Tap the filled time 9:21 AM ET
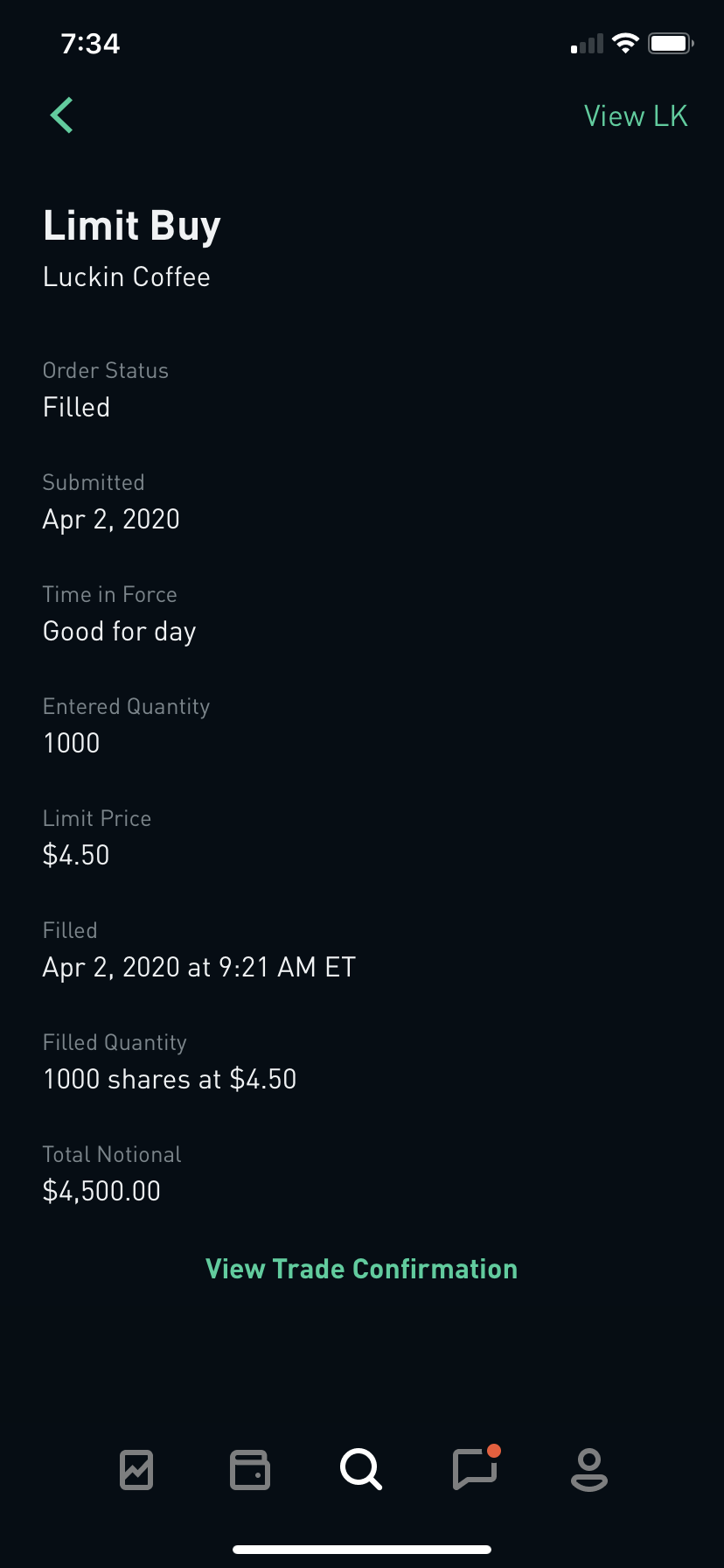Image resolution: width=724 pixels, height=1568 pixels. click(287, 968)
